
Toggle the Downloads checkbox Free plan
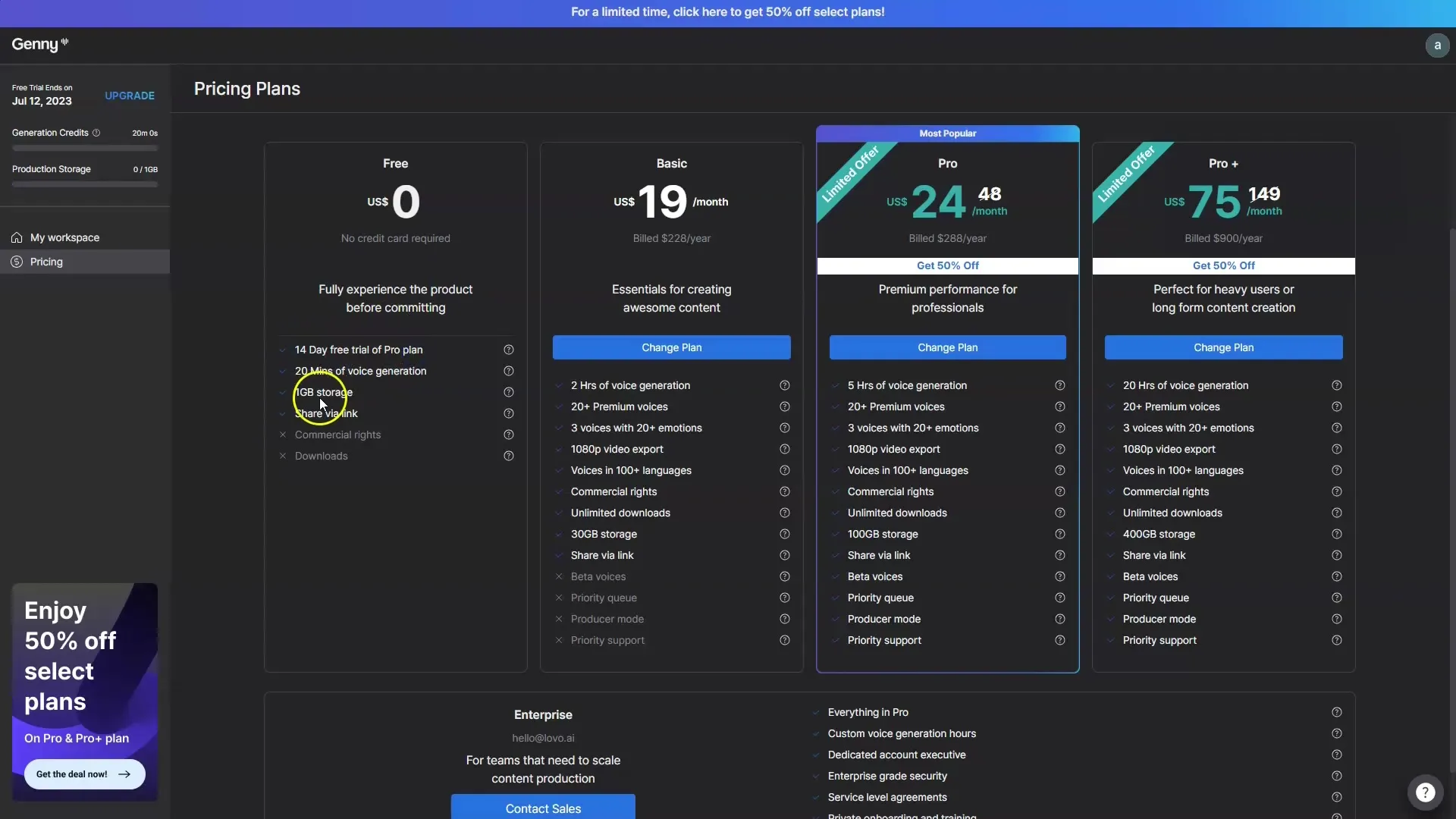(x=281, y=456)
